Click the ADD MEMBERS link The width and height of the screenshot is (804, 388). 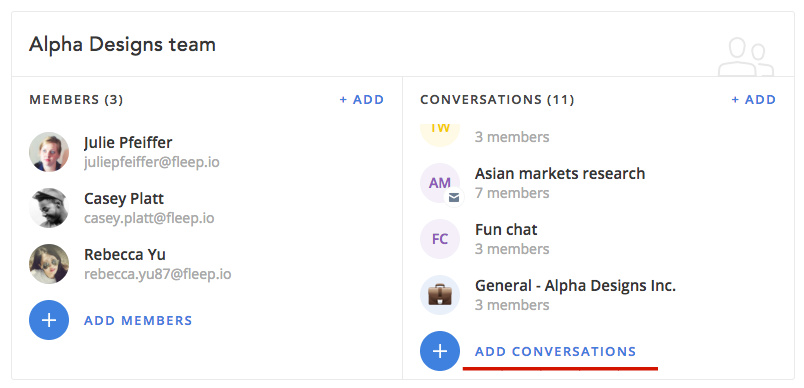click(x=138, y=320)
